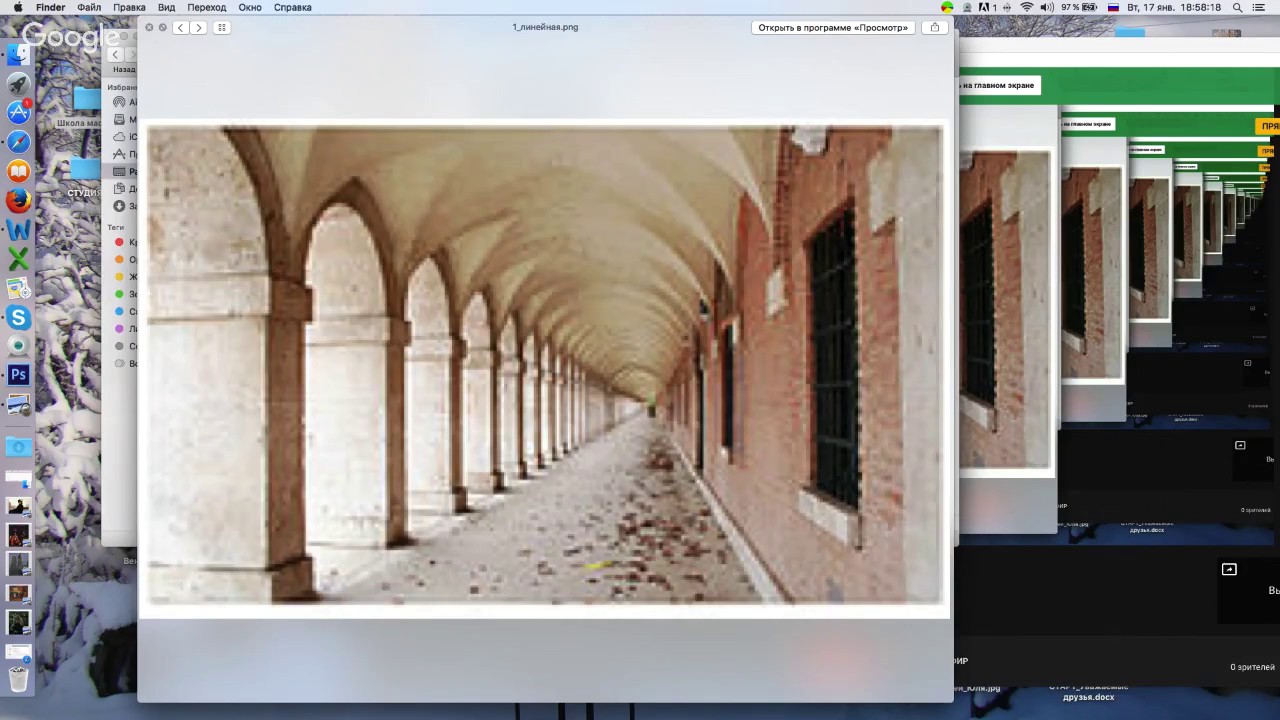The height and width of the screenshot is (720, 1280).
Task: Click the red tag in the Finder sidebar
Action: (x=120, y=242)
